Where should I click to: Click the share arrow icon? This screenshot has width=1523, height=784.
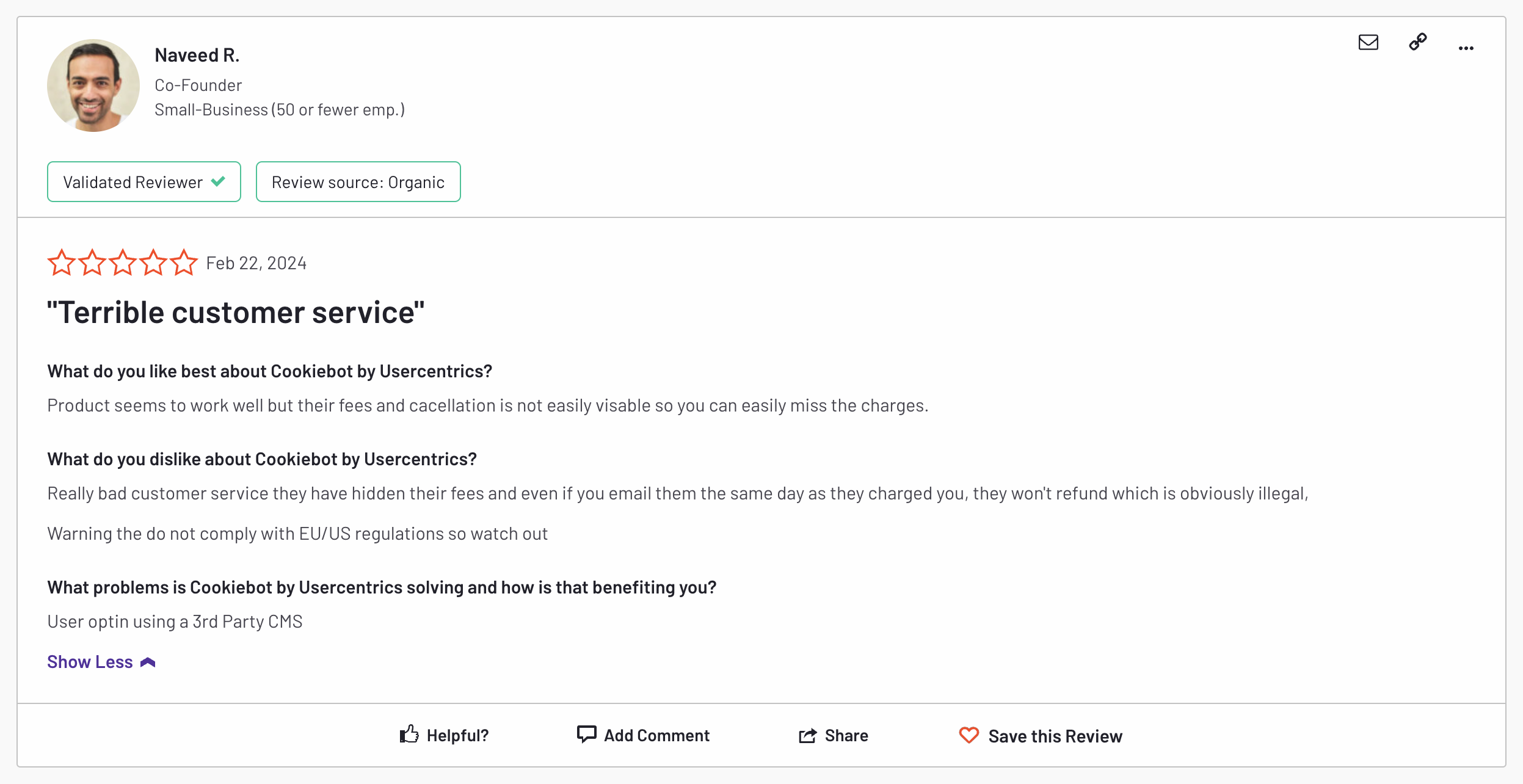tap(807, 735)
